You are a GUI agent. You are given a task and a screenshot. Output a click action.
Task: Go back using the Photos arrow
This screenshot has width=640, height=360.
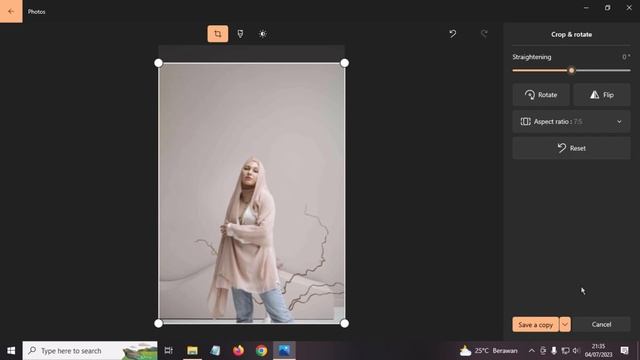click(11, 11)
